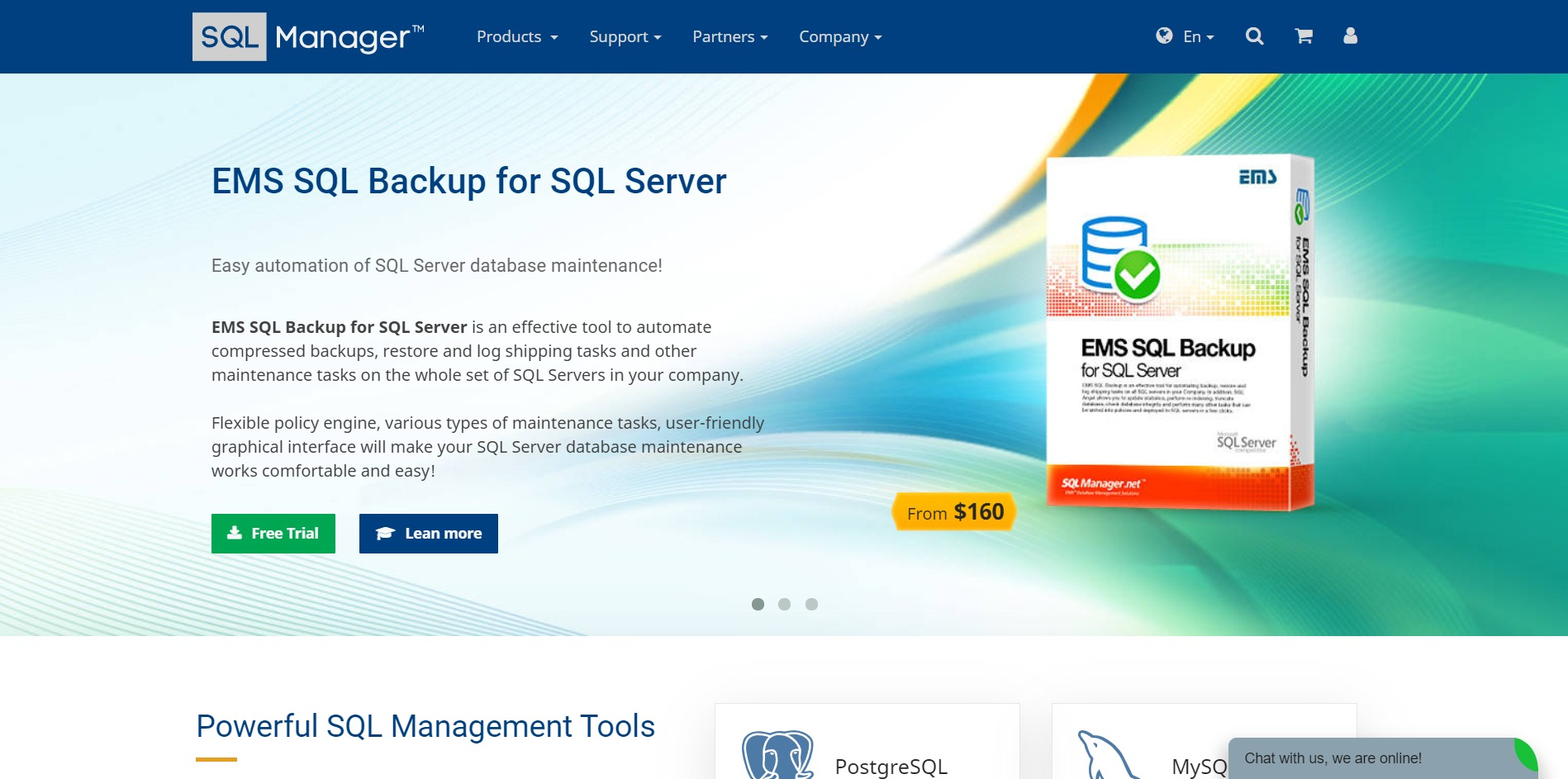
Task: Click the Powerful SQL Management Tools heading
Action: click(x=425, y=726)
